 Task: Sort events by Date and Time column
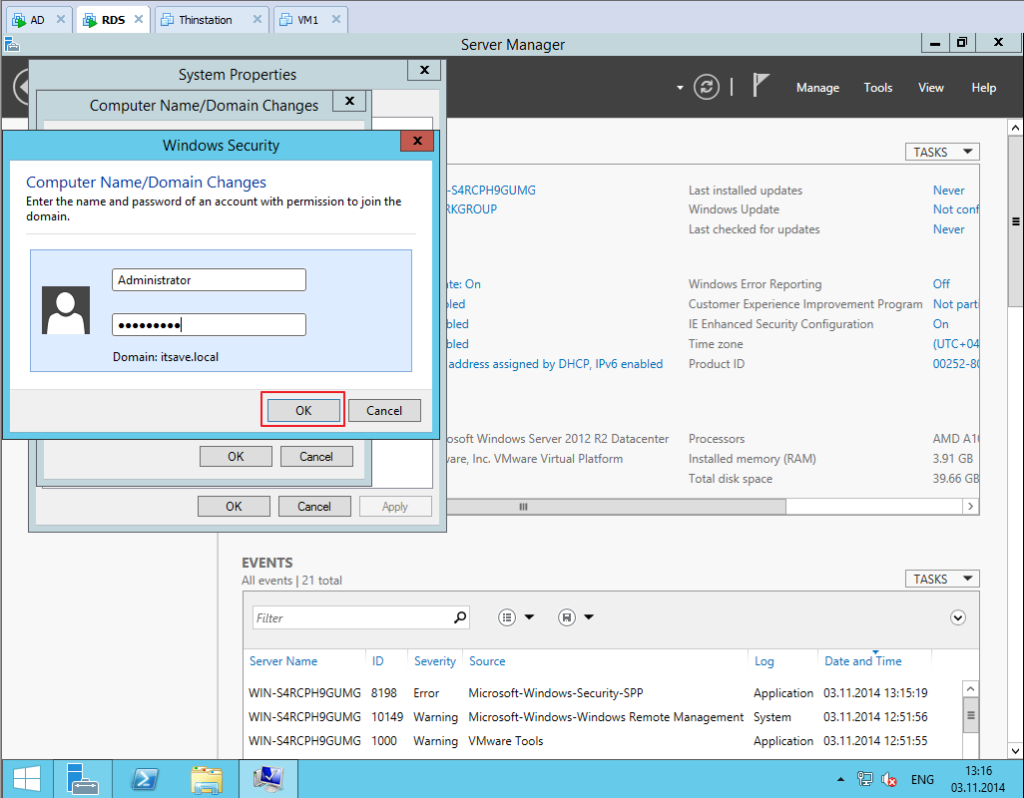tap(863, 661)
